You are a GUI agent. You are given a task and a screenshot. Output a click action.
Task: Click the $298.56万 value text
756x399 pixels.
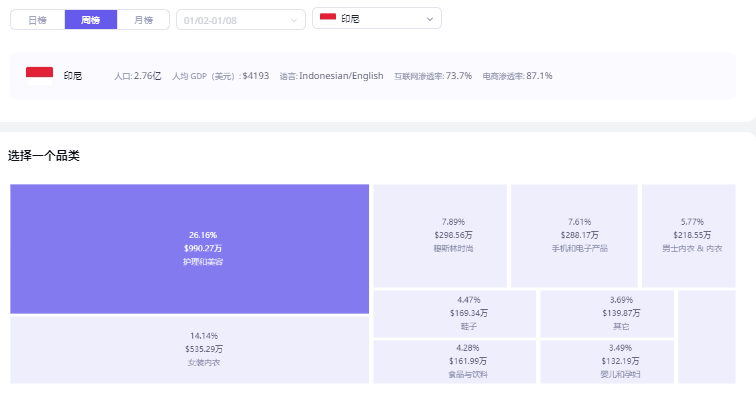[453, 235]
